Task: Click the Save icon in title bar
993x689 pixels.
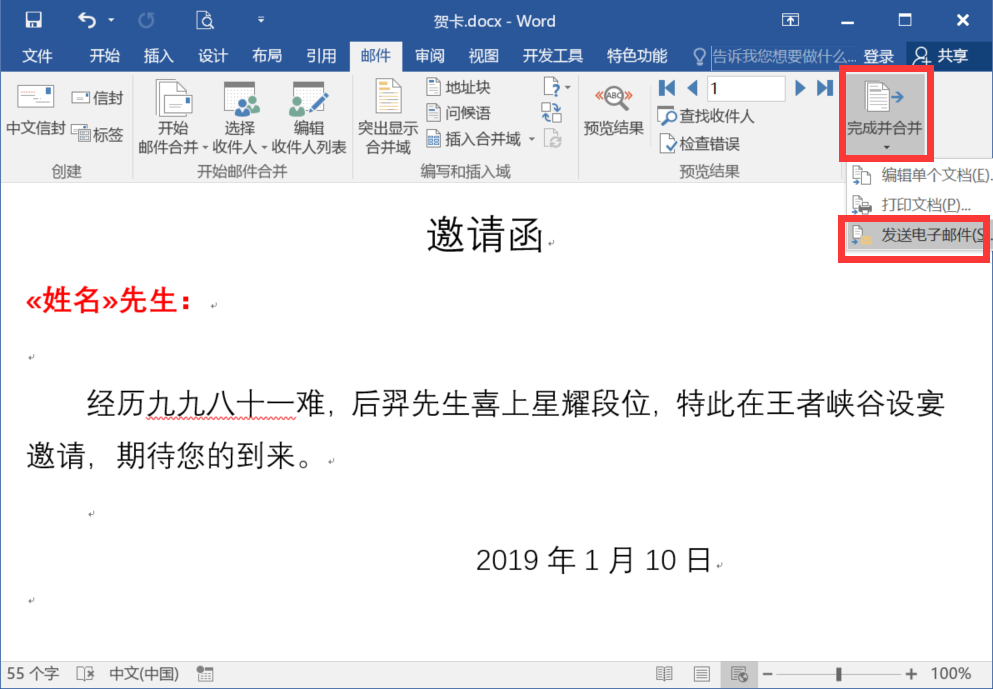Action: pyautogui.click(x=34, y=20)
